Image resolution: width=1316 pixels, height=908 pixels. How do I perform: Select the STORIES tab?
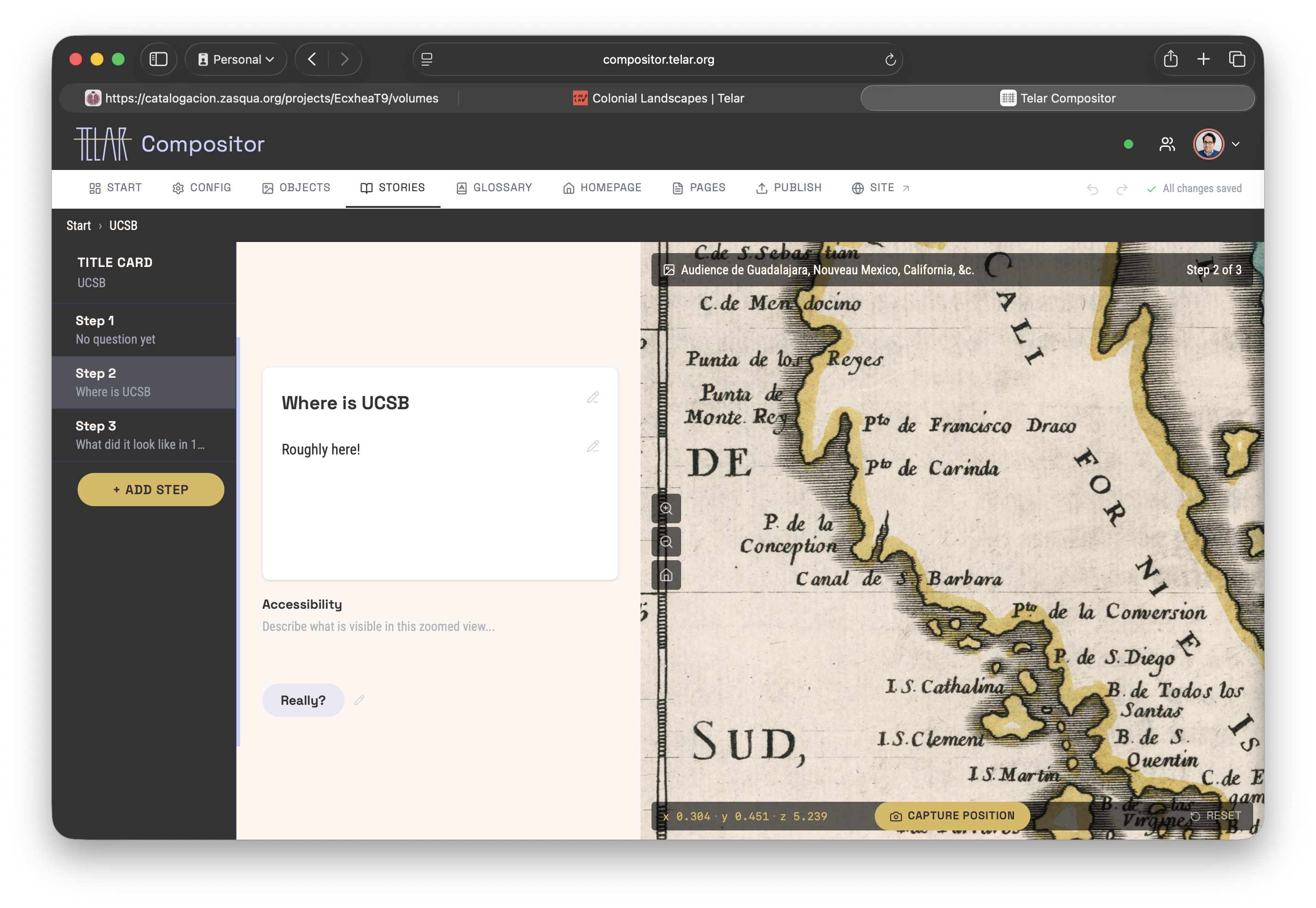[x=392, y=188]
